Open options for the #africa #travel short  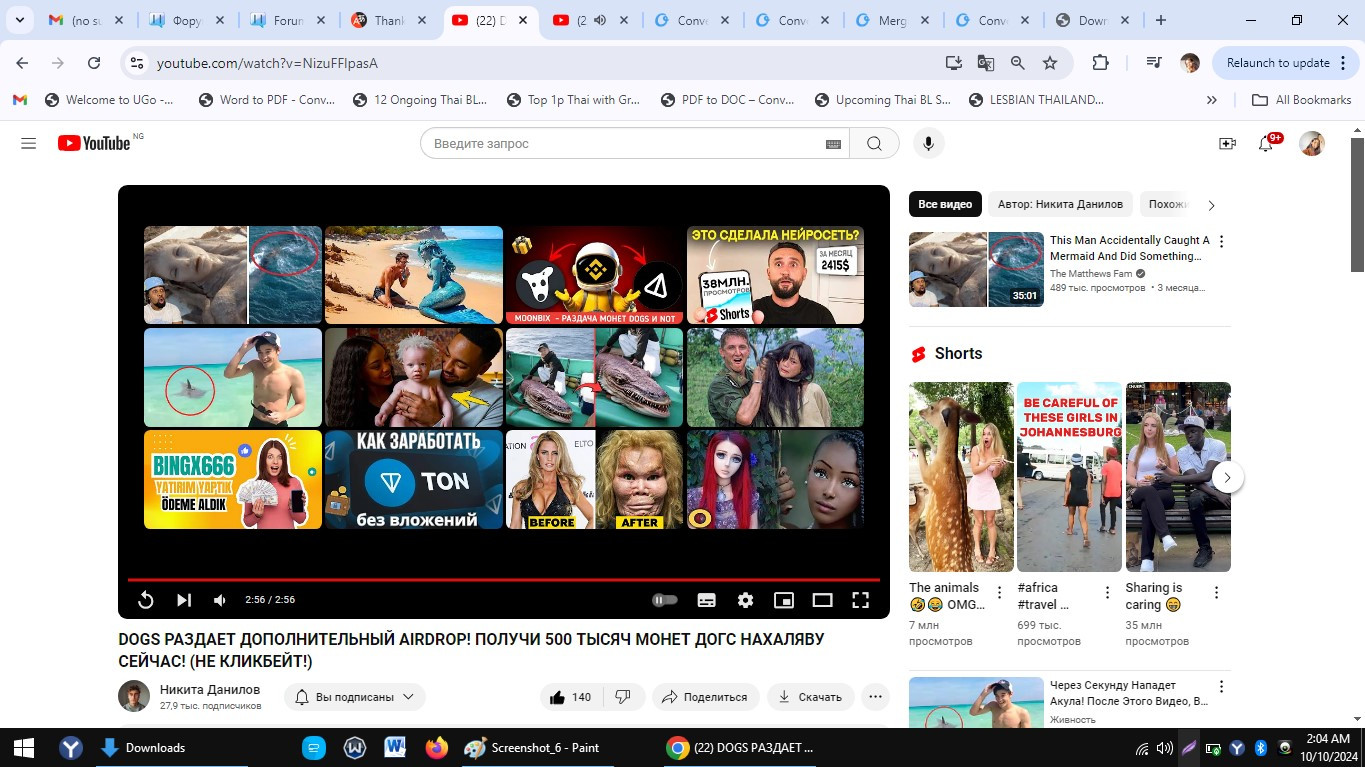(x=1107, y=593)
